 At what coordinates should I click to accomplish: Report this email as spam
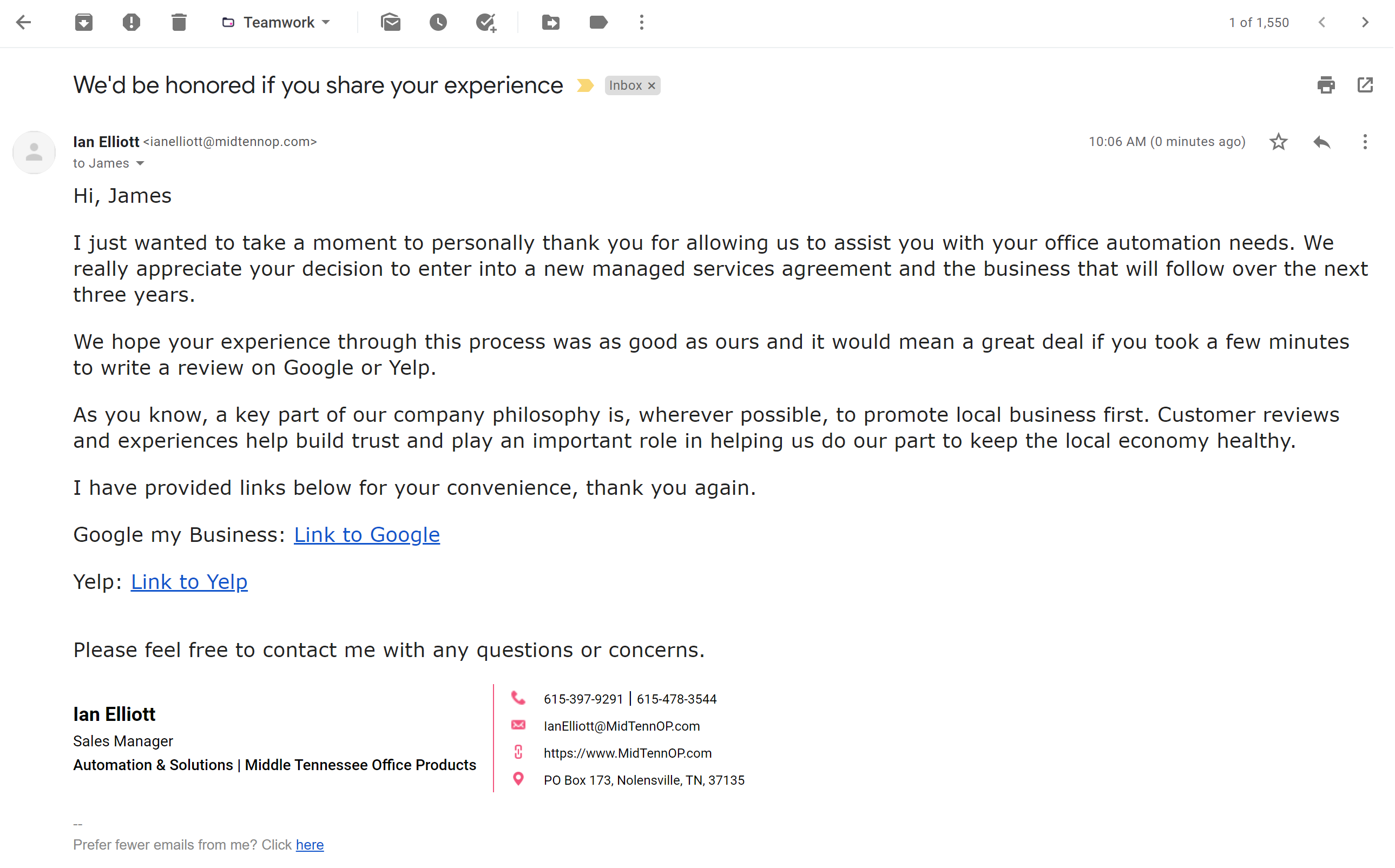(x=131, y=22)
